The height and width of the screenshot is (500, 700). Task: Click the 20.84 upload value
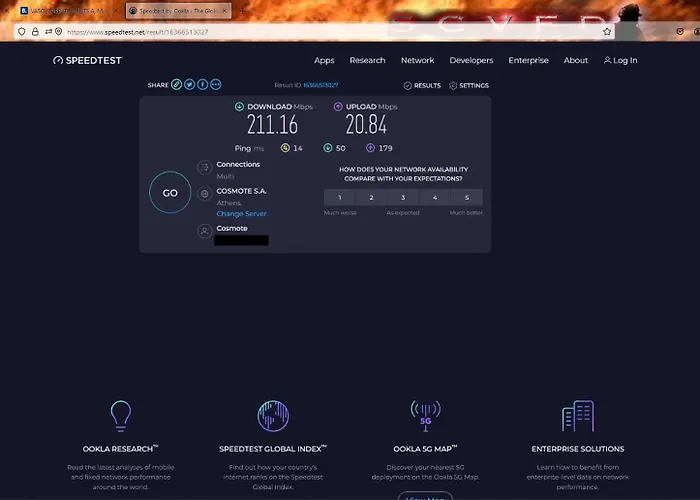click(366, 125)
